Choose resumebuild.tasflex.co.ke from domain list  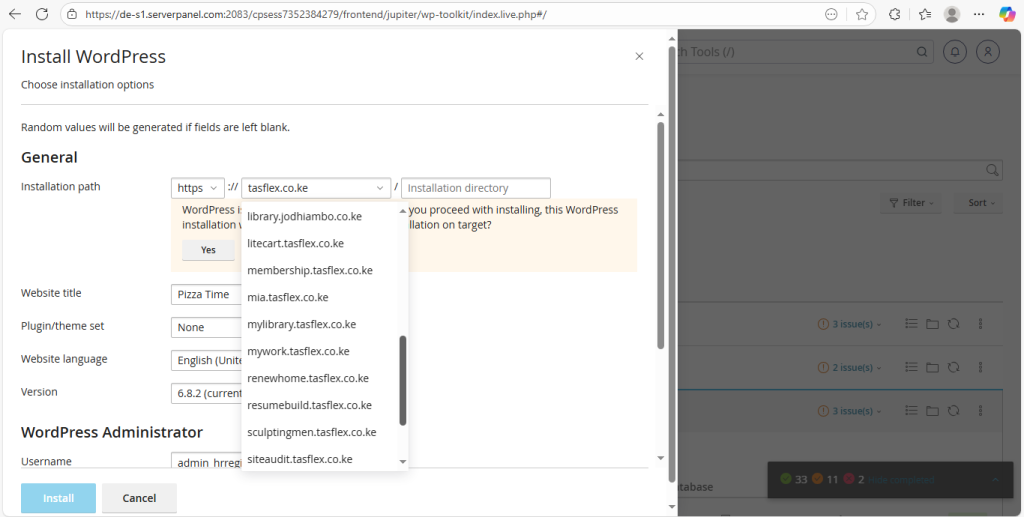309,405
